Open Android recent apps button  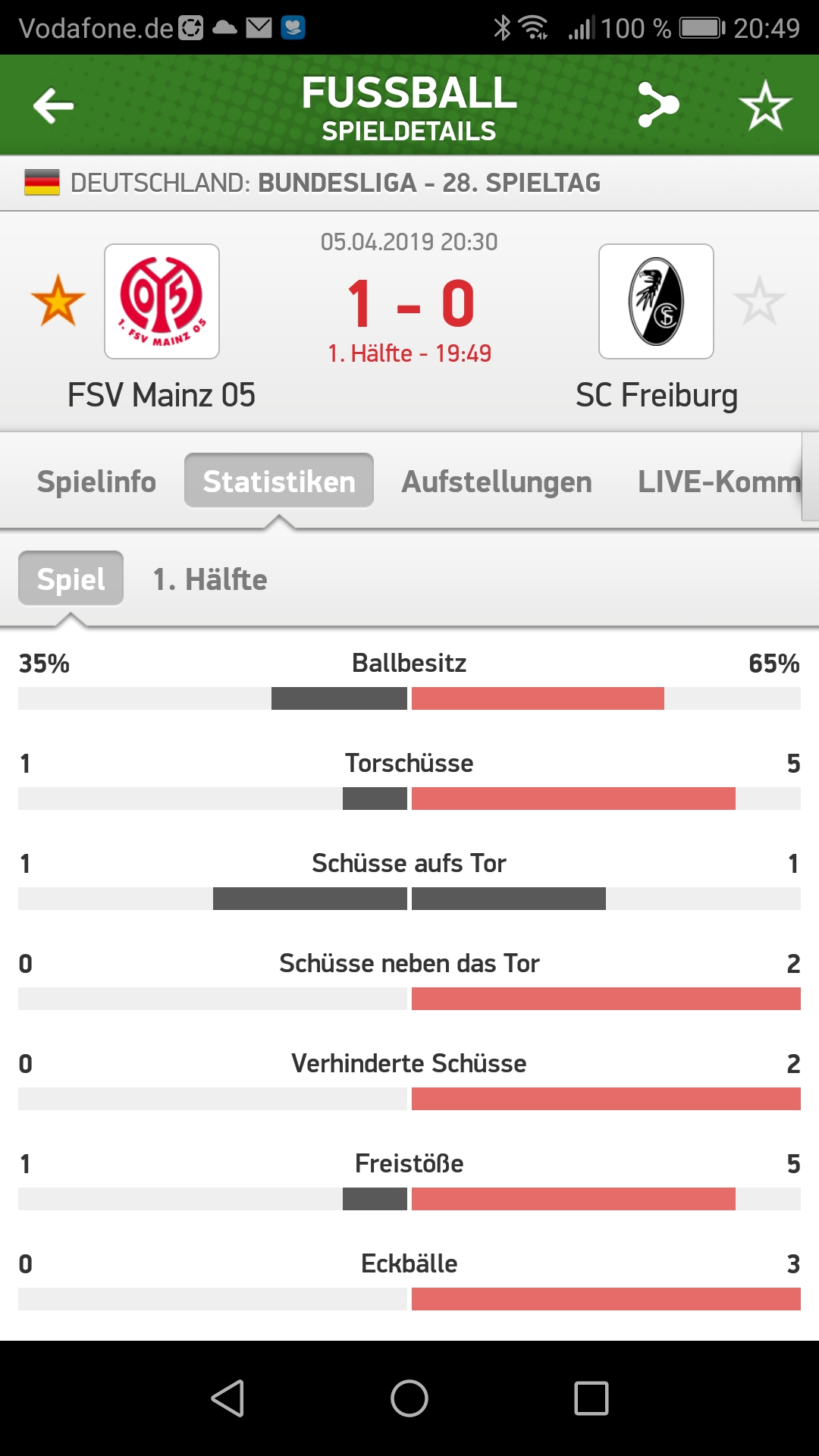click(591, 1398)
